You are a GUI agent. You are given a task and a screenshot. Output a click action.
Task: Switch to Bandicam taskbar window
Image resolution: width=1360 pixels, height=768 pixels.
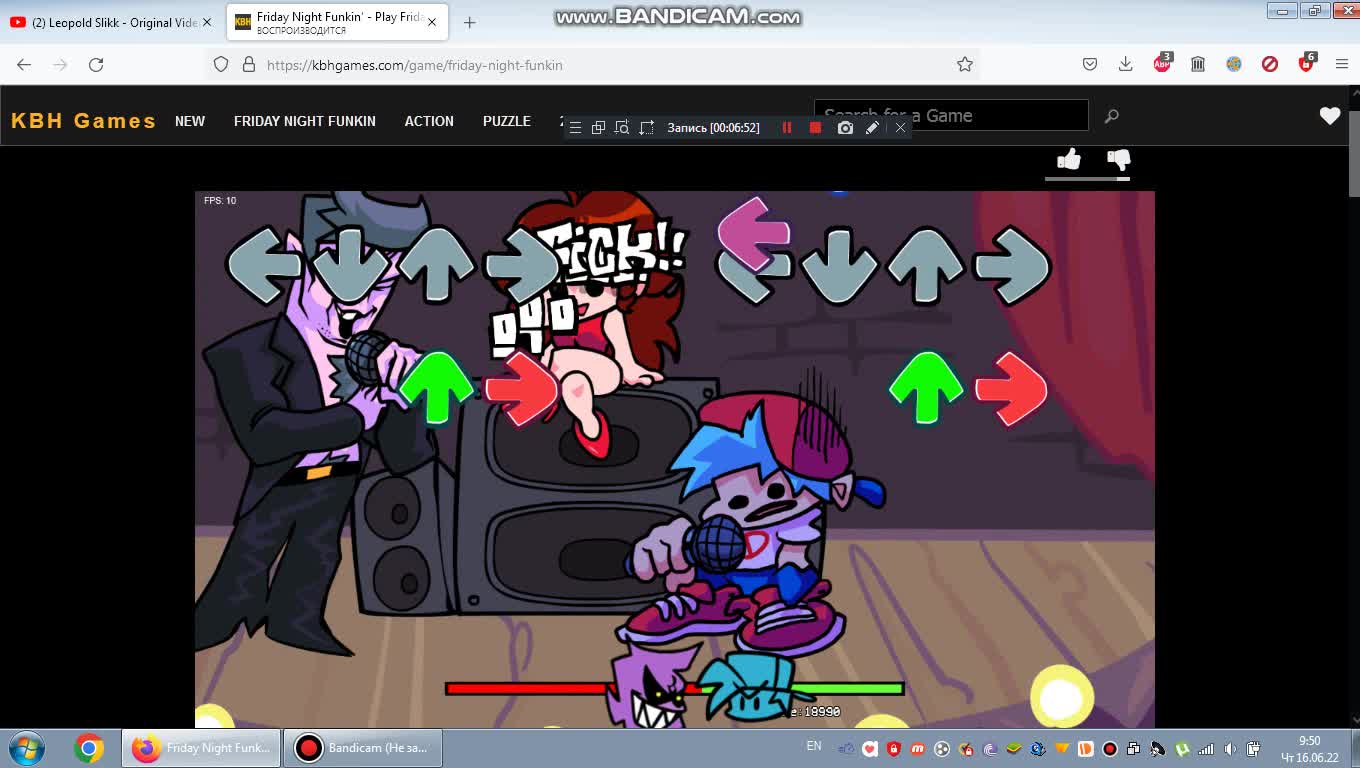click(363, 748)
